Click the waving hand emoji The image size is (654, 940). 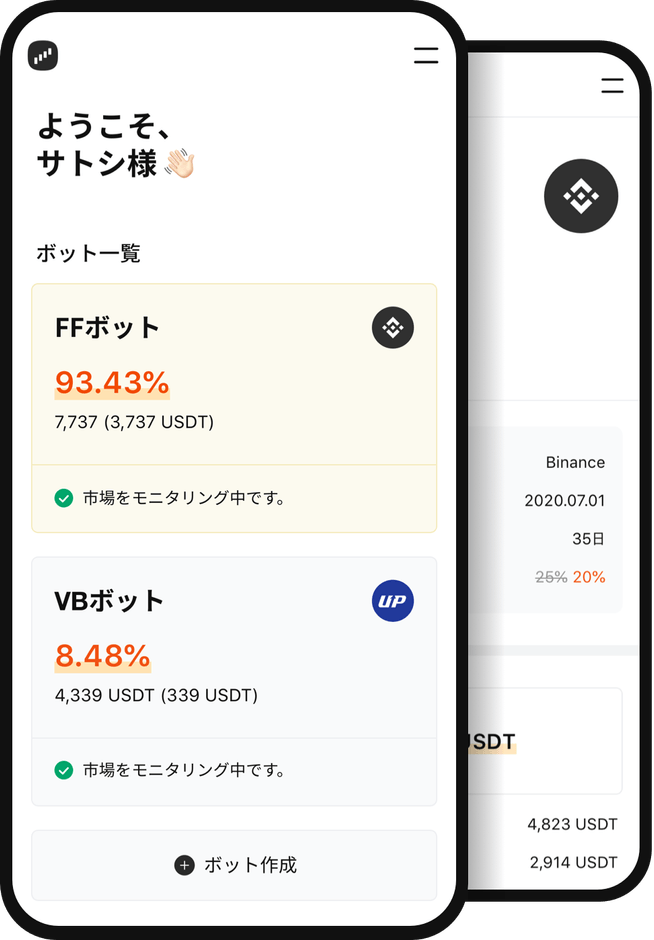180,164
